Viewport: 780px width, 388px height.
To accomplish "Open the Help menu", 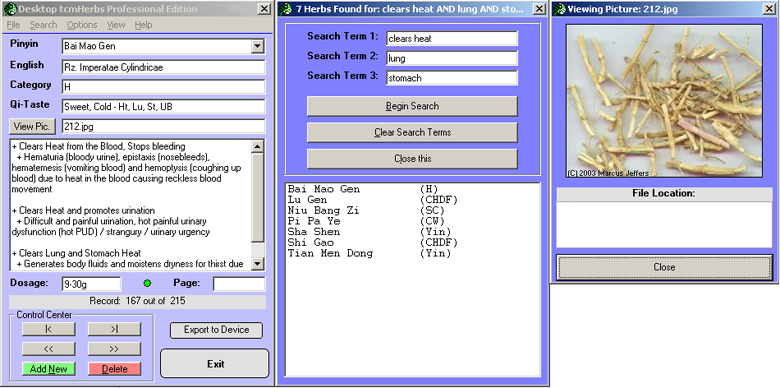I will tap(143, 25).
